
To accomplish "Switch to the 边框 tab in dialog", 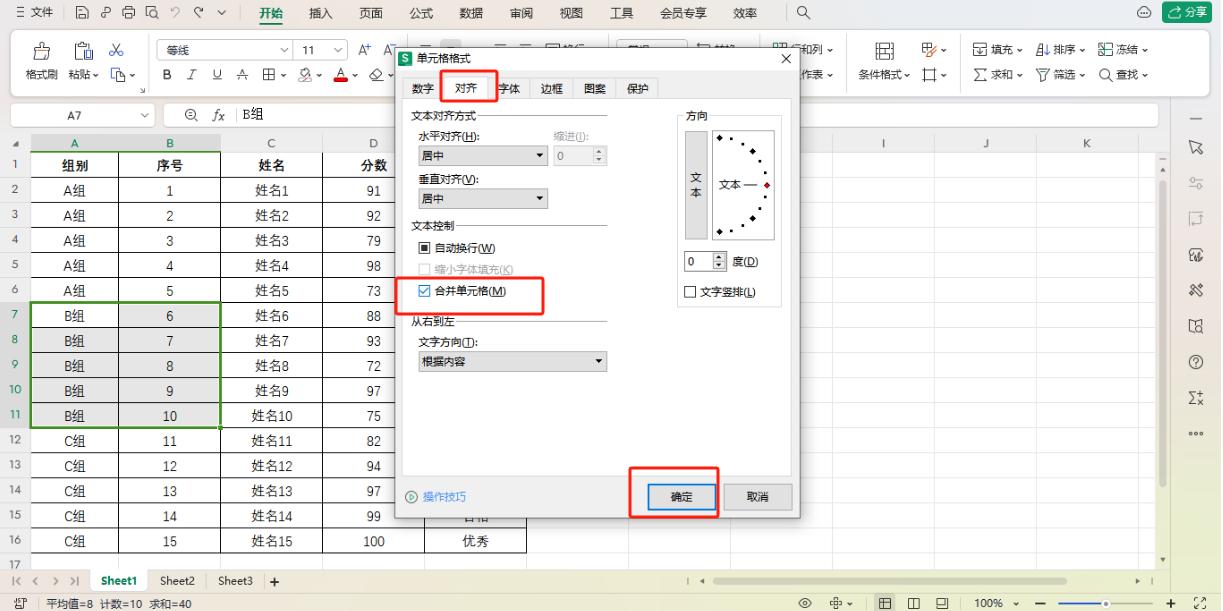I will (551, 89).
